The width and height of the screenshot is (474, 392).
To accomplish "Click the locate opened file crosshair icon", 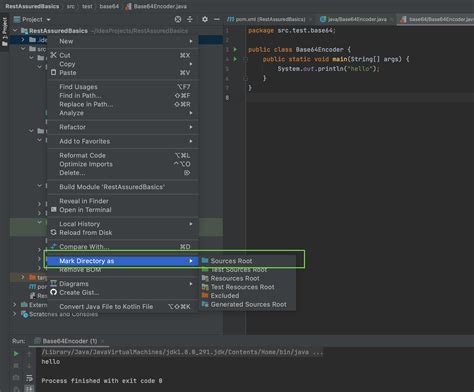I will pos(178,19).
